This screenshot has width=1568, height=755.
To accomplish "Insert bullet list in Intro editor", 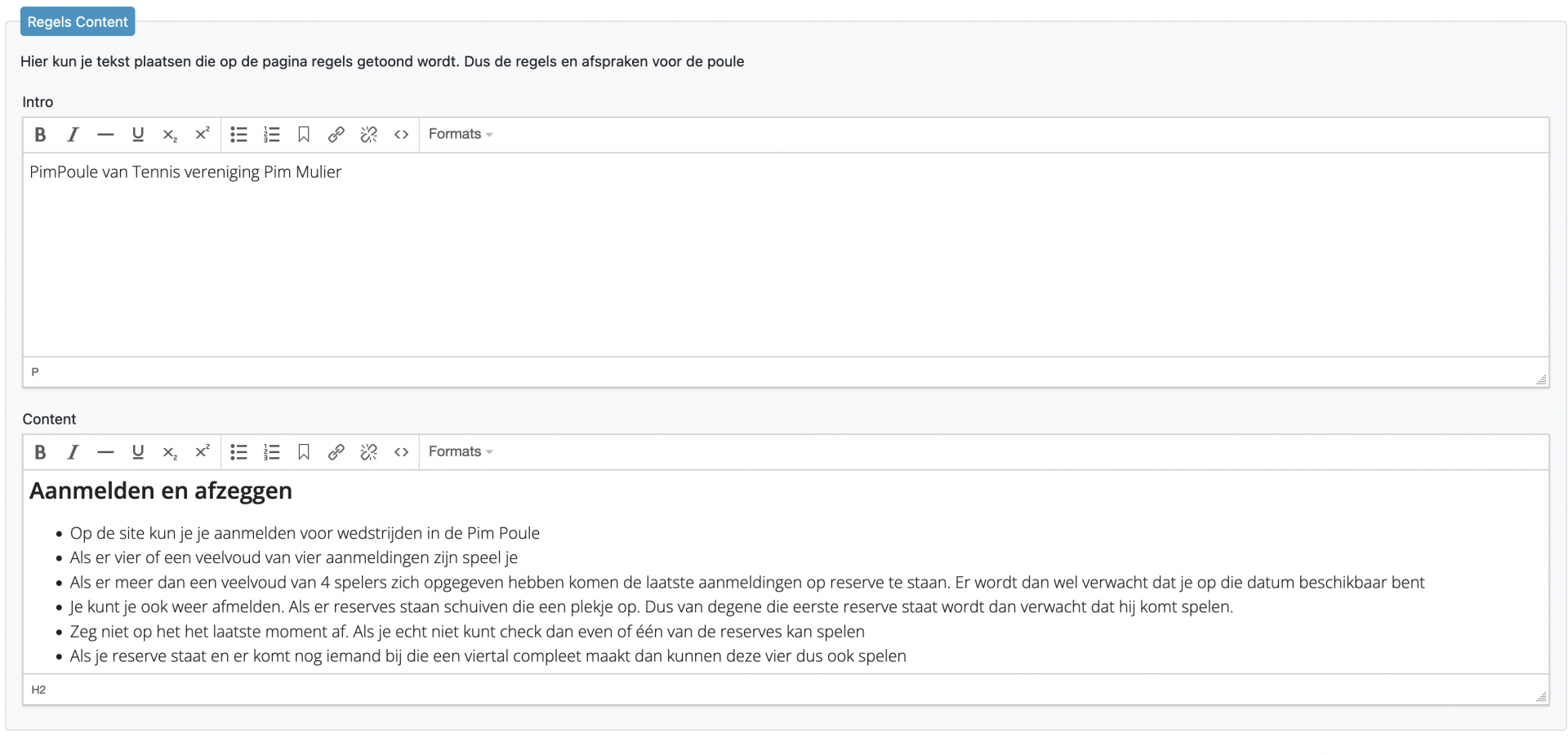I will 238,135.
